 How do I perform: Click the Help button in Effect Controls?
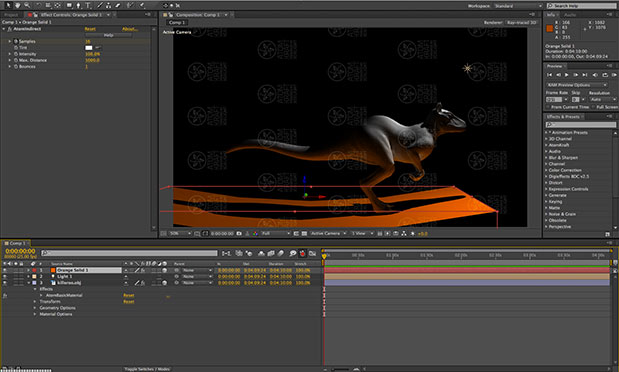pyautogui.click(x=109, y=35)
